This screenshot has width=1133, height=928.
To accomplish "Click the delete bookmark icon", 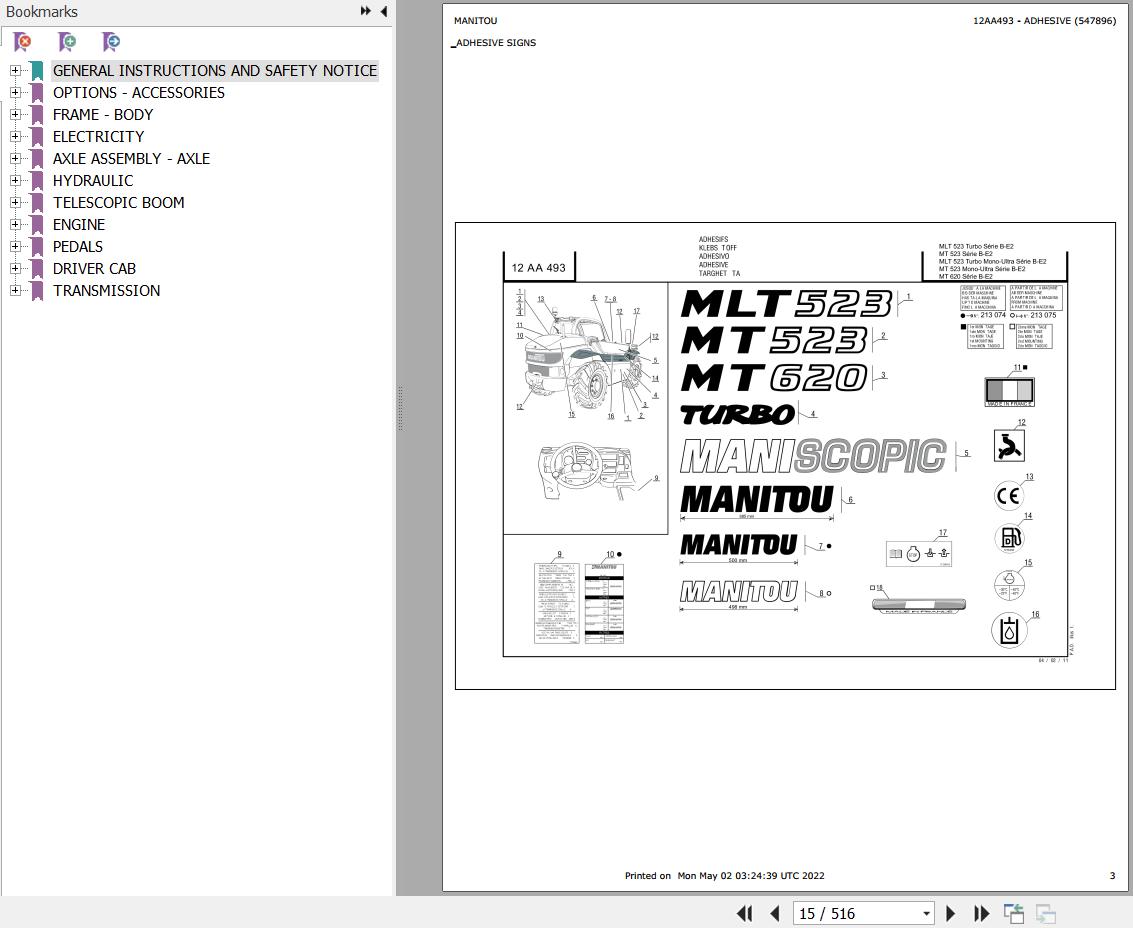I will point(22,42).
